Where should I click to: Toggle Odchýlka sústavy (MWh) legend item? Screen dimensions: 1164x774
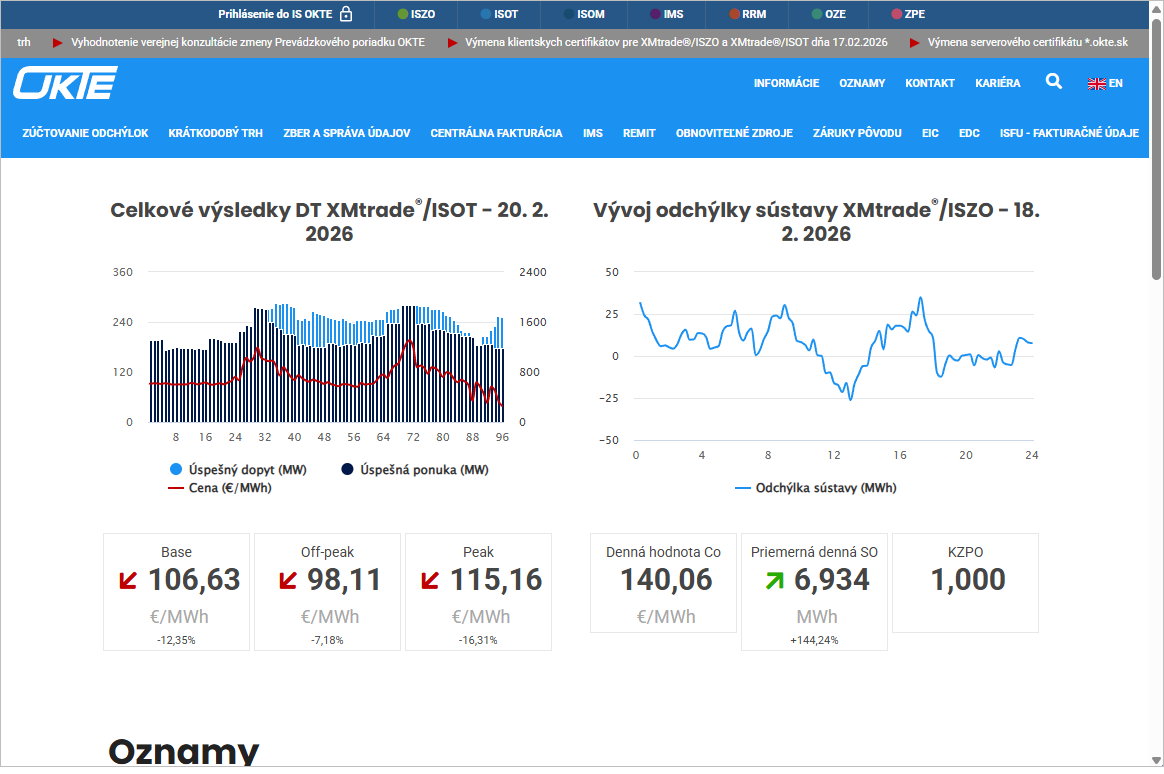pos(815,488)
